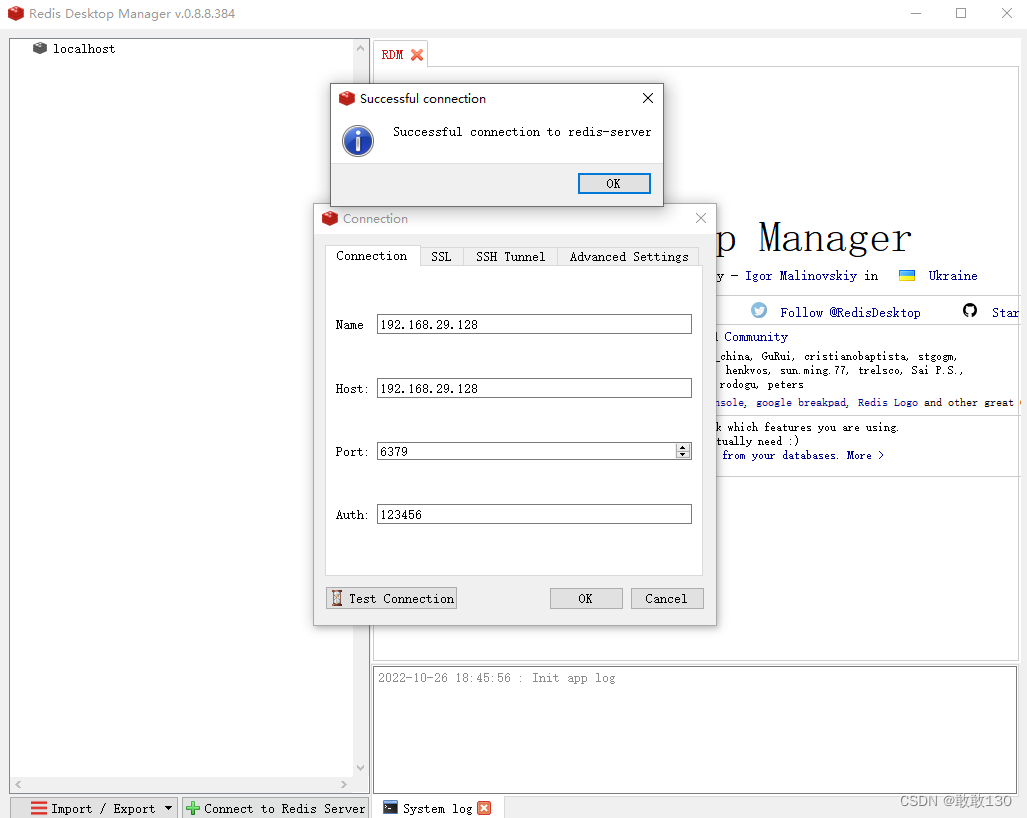The width and height of the screenshot is (1027, 818).
Task: Open Follow @RedisDesktop link
Action: point(850,312)
